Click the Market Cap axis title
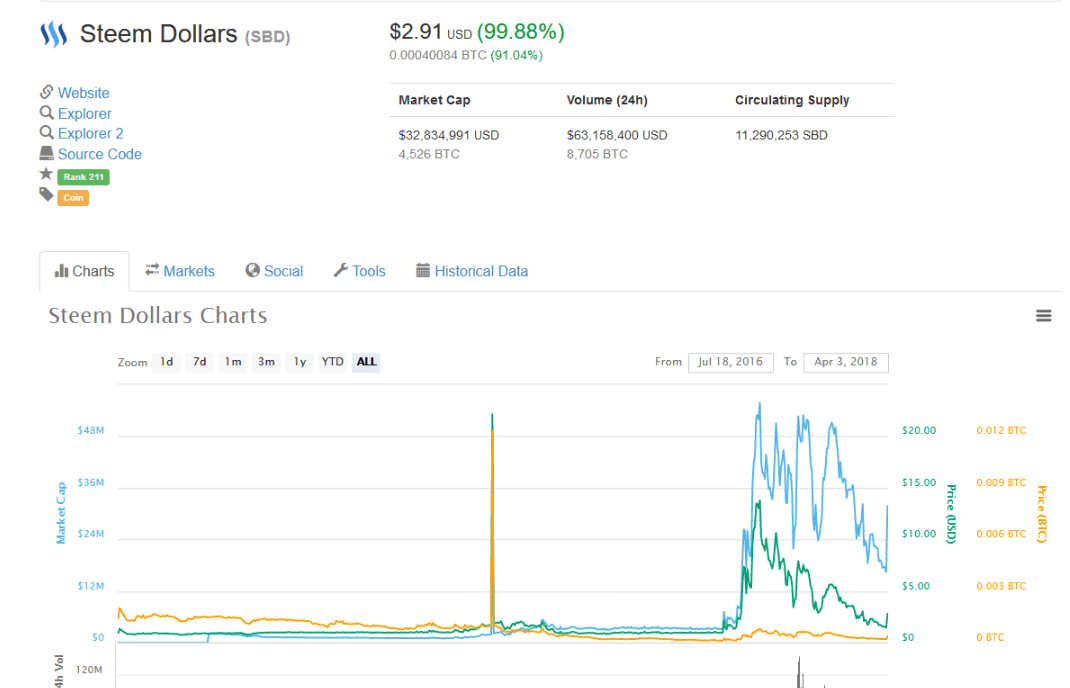Viewport: 1070px width, 688px height. pyautogui.click(x=61, y=513)
